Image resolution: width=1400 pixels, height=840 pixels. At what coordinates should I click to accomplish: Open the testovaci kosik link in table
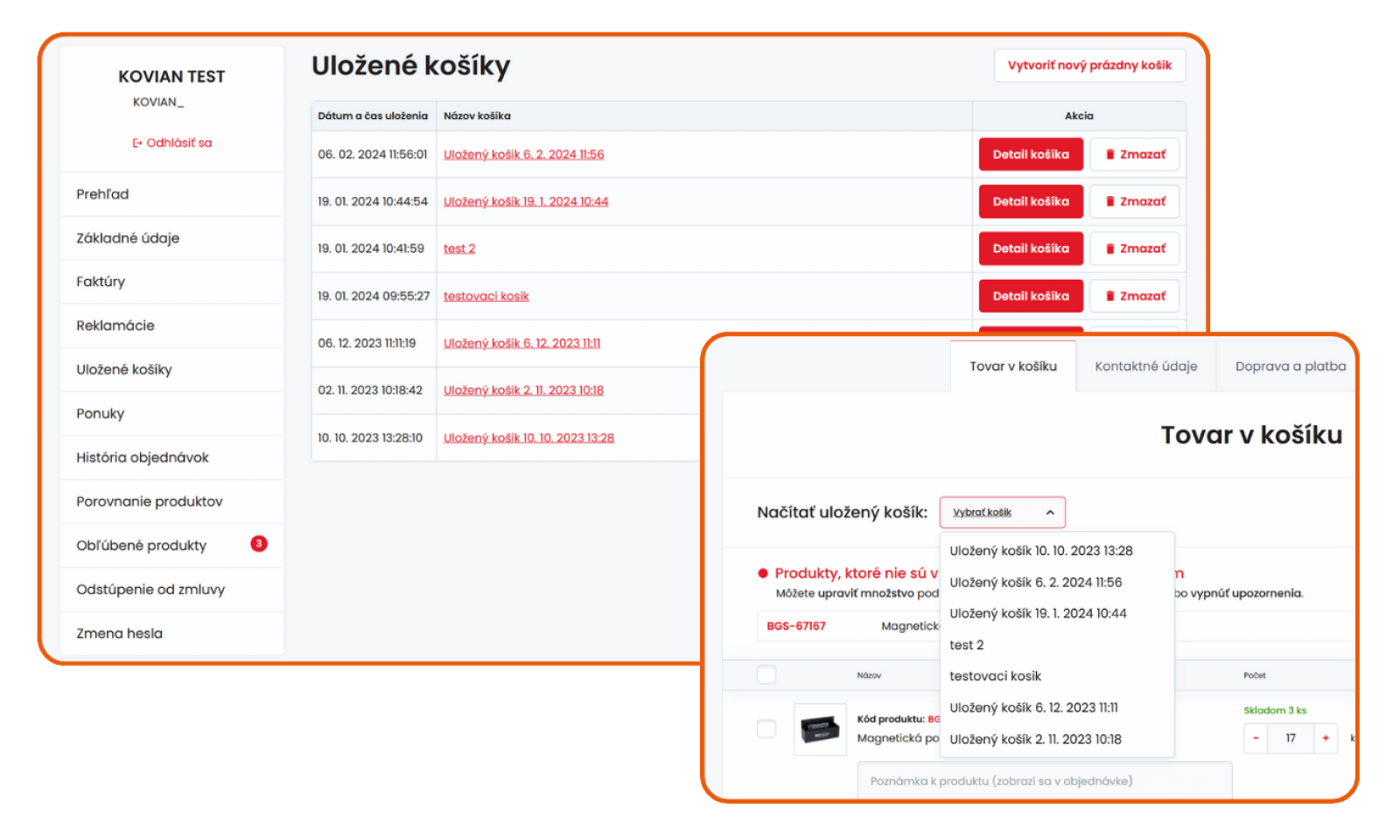pyautogui.click(x=486, y=297)
